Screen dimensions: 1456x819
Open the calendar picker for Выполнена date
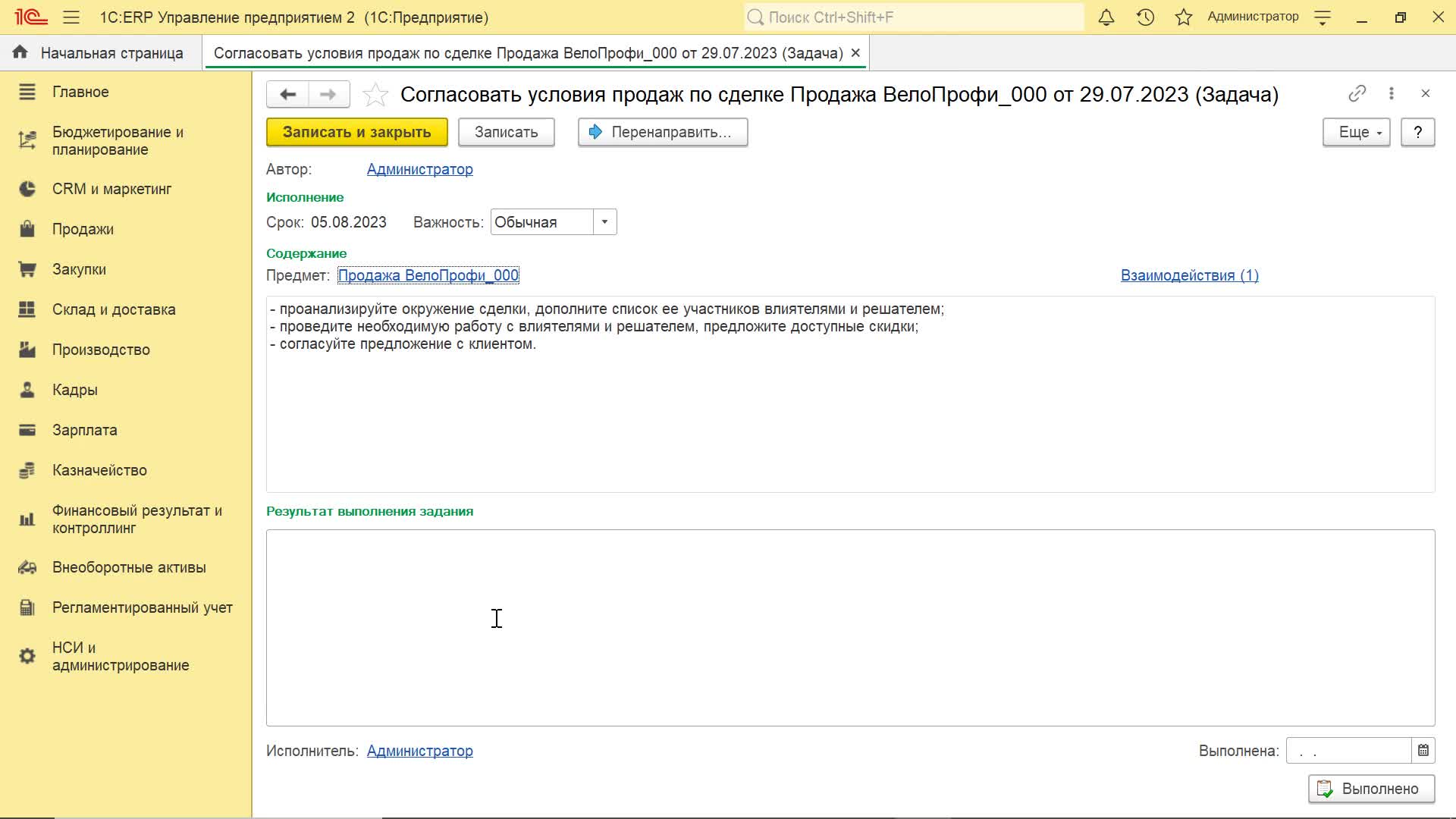[1423, 751]
